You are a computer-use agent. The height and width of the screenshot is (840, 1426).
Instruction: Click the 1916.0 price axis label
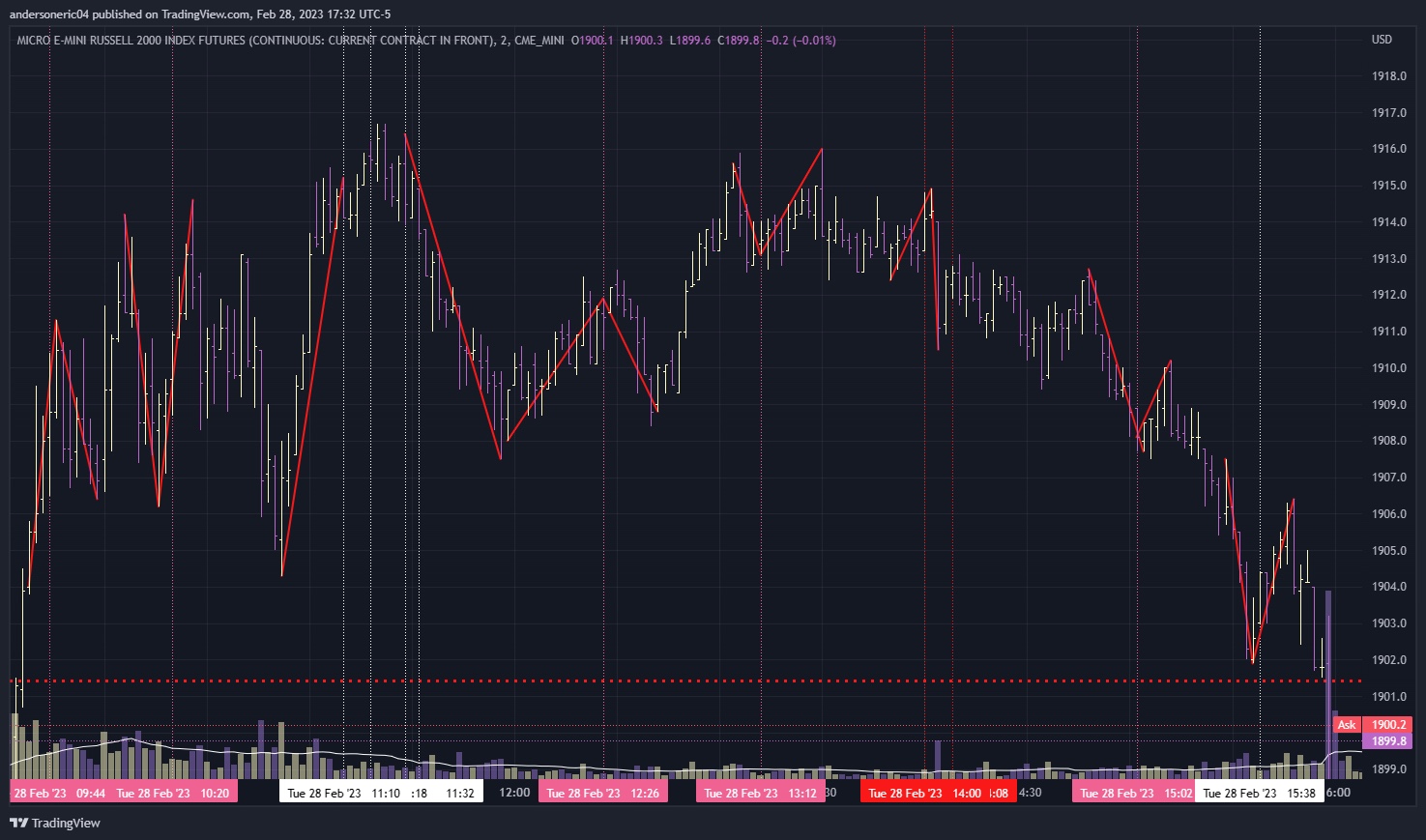tap(1389, 149)
